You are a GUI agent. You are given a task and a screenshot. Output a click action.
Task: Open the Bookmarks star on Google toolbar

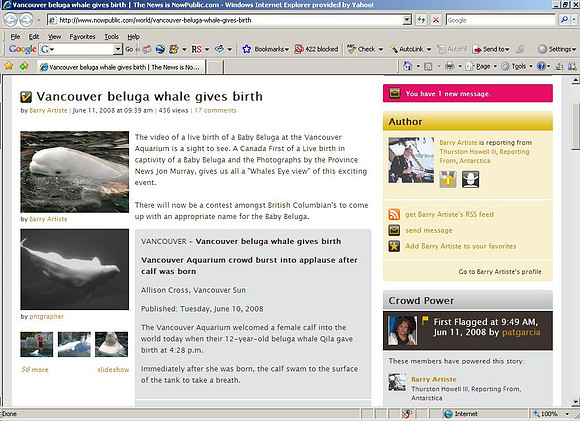pos(246,49)
